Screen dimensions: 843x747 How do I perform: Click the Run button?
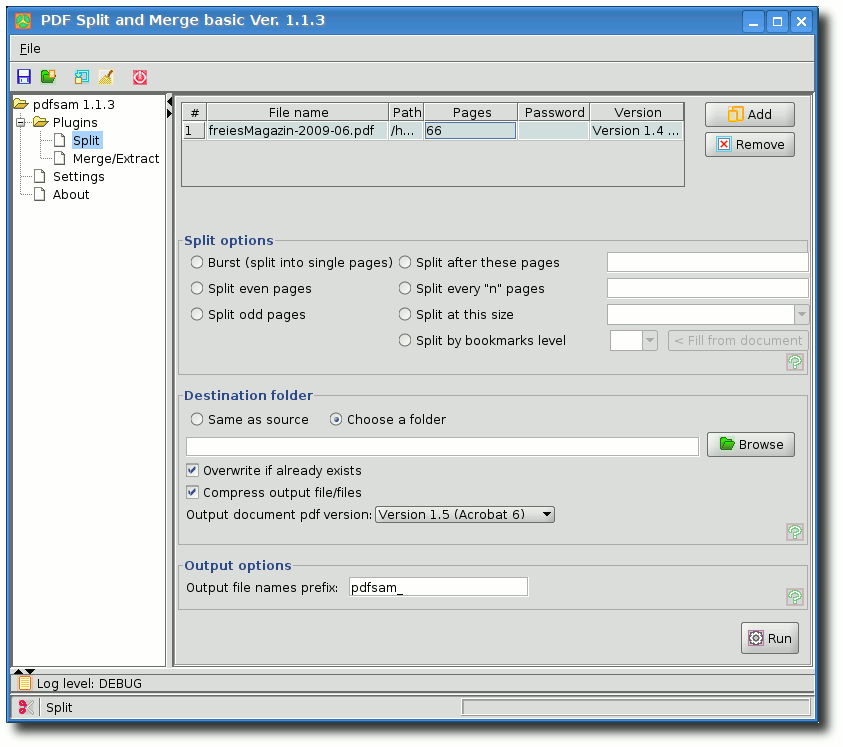click(x=769, y=638)
